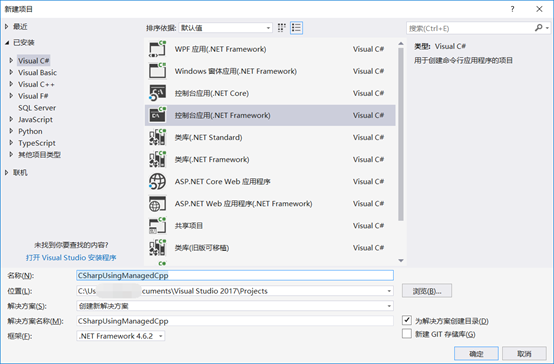Open the .NET Framework version dropdown
Image resolution: width=554 pixels, height=364 pixels.
tap(121, 336)
